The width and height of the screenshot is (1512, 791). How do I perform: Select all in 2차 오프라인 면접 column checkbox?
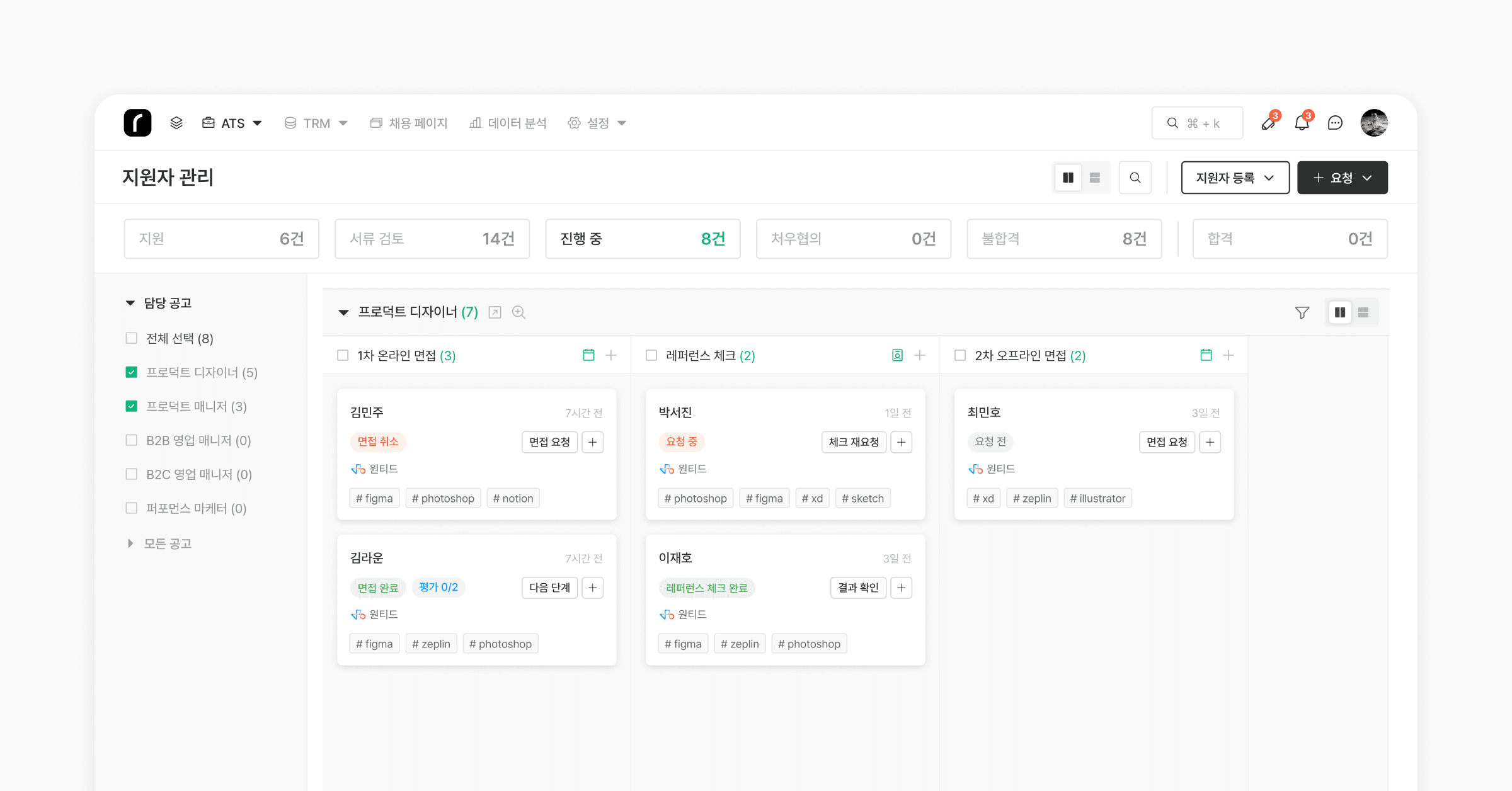click(960, 355)
